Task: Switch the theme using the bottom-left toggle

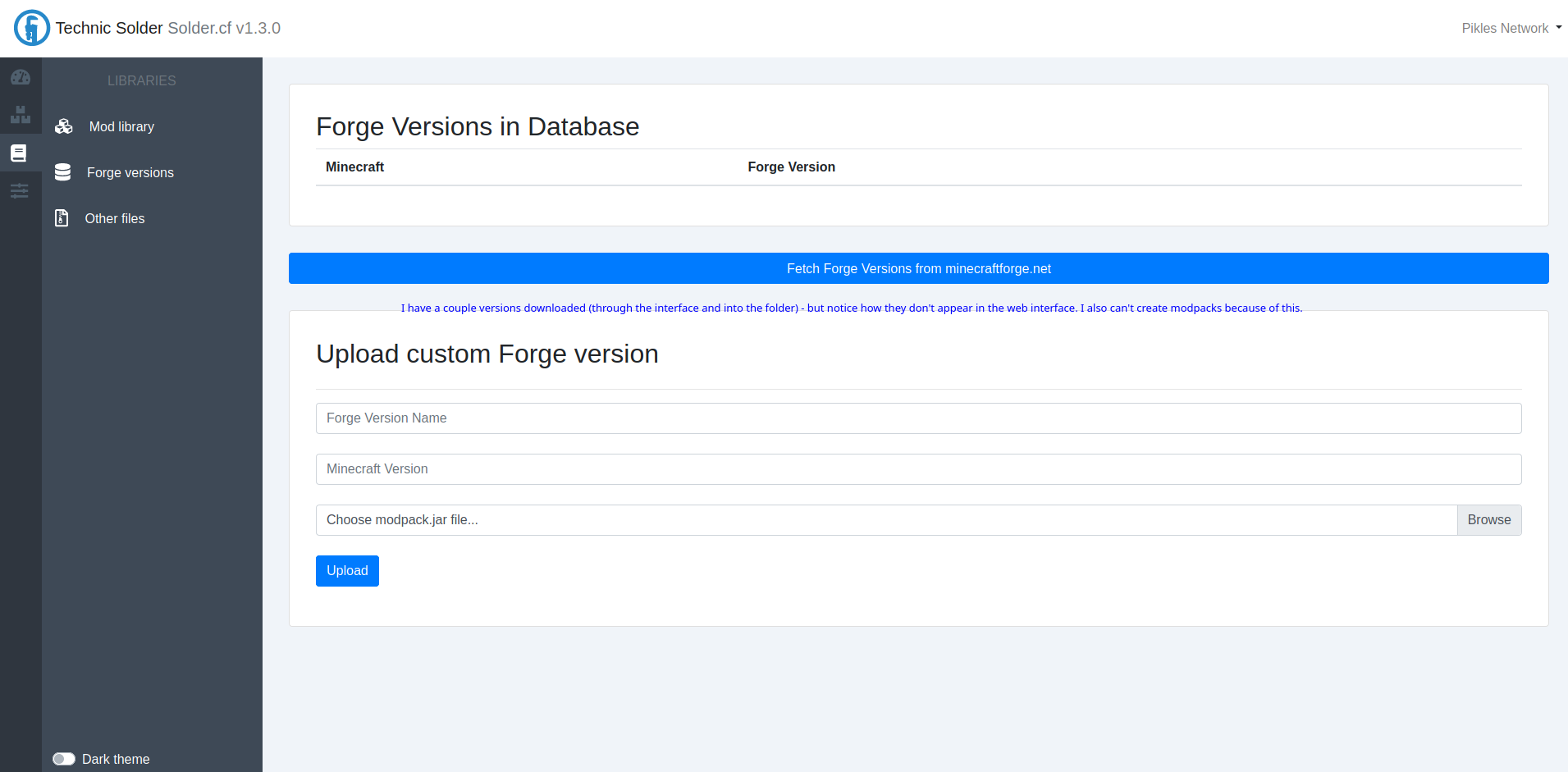Action: pyautogui.click(x=63, y=759)
